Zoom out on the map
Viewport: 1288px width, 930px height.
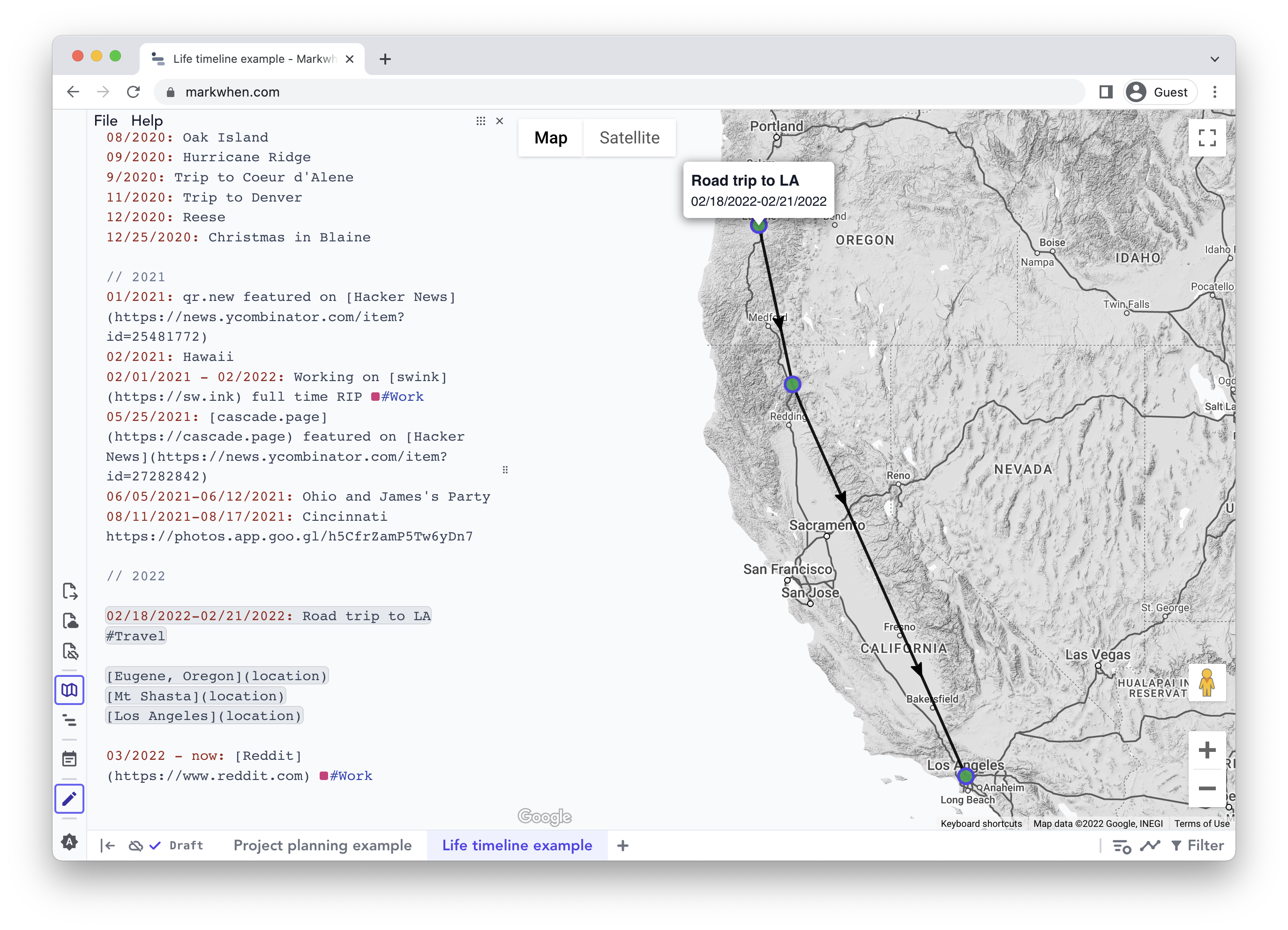coord(1207,788)
